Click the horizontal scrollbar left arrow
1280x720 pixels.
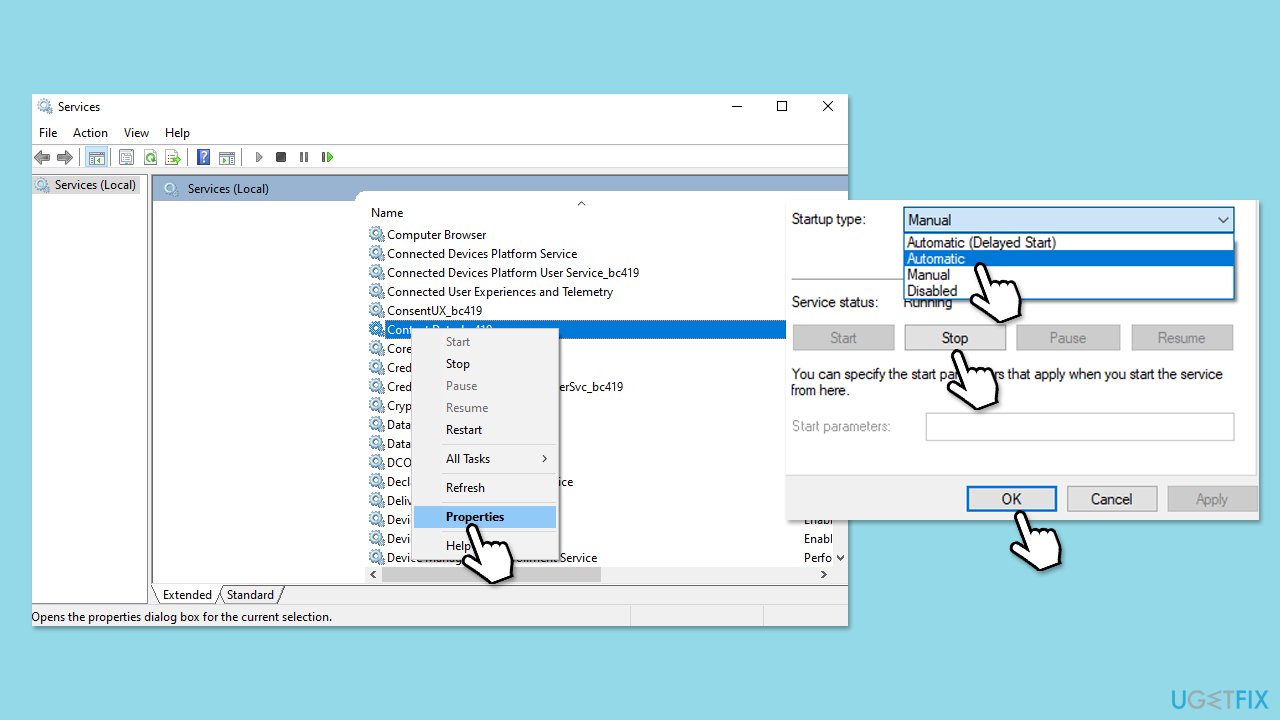[375, 575]
